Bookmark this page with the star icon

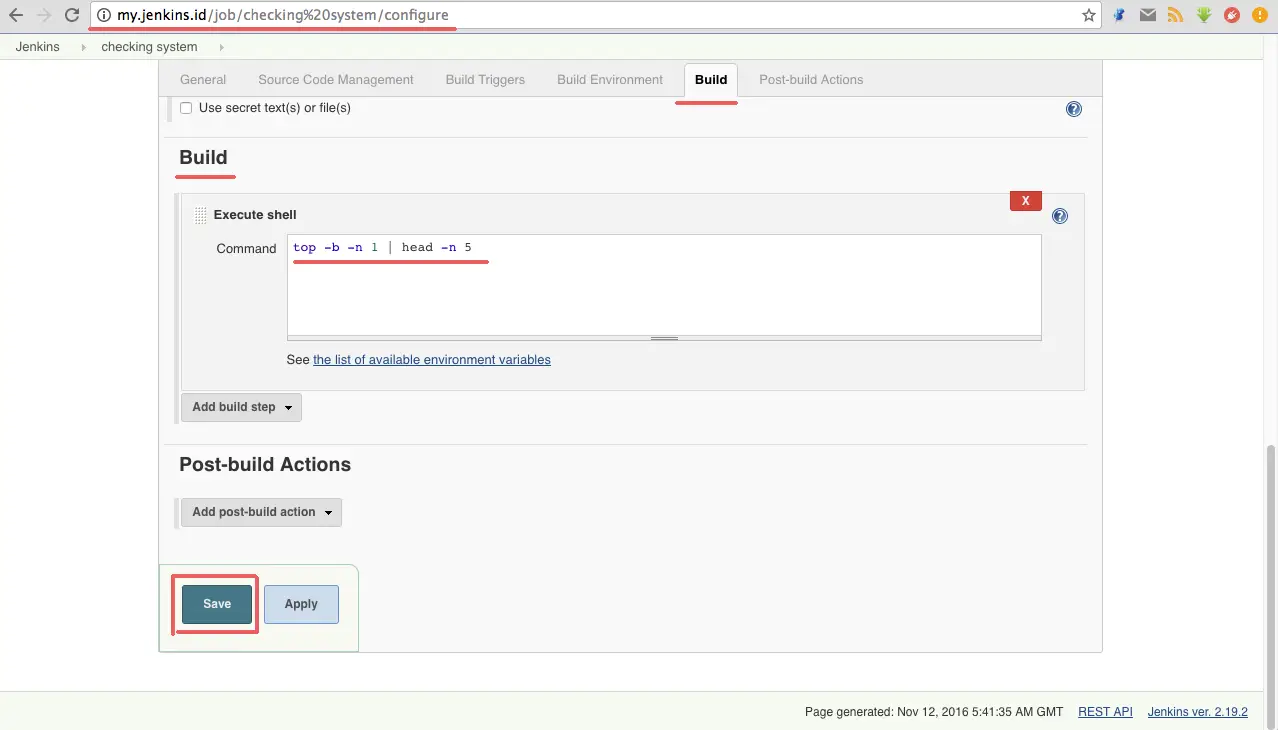pyautogui.click(x=1088, y=15)
